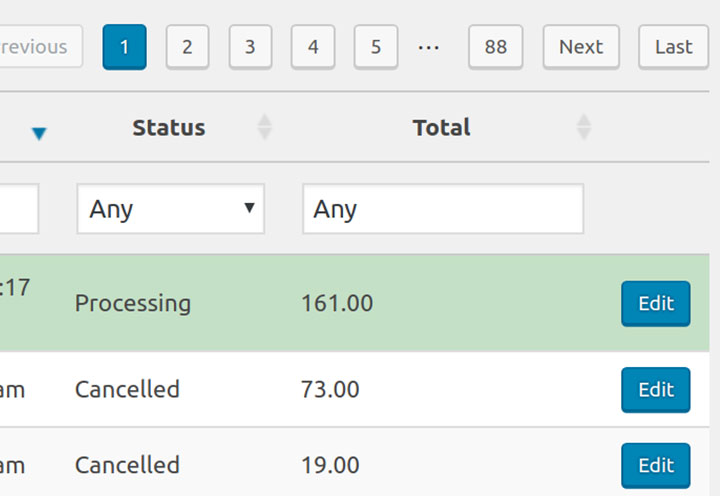Jump to page 88
Screen dimensions: 720x496
click(495, 47)
